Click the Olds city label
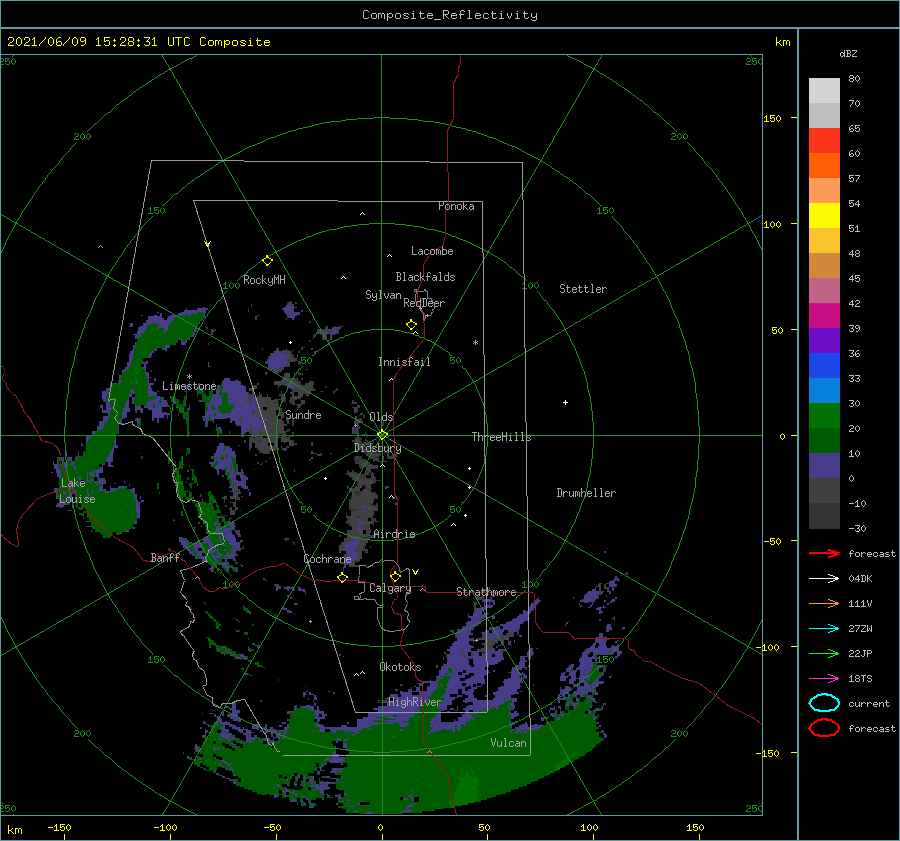Viewport: 900px width, 841px height. pos(381,417)
